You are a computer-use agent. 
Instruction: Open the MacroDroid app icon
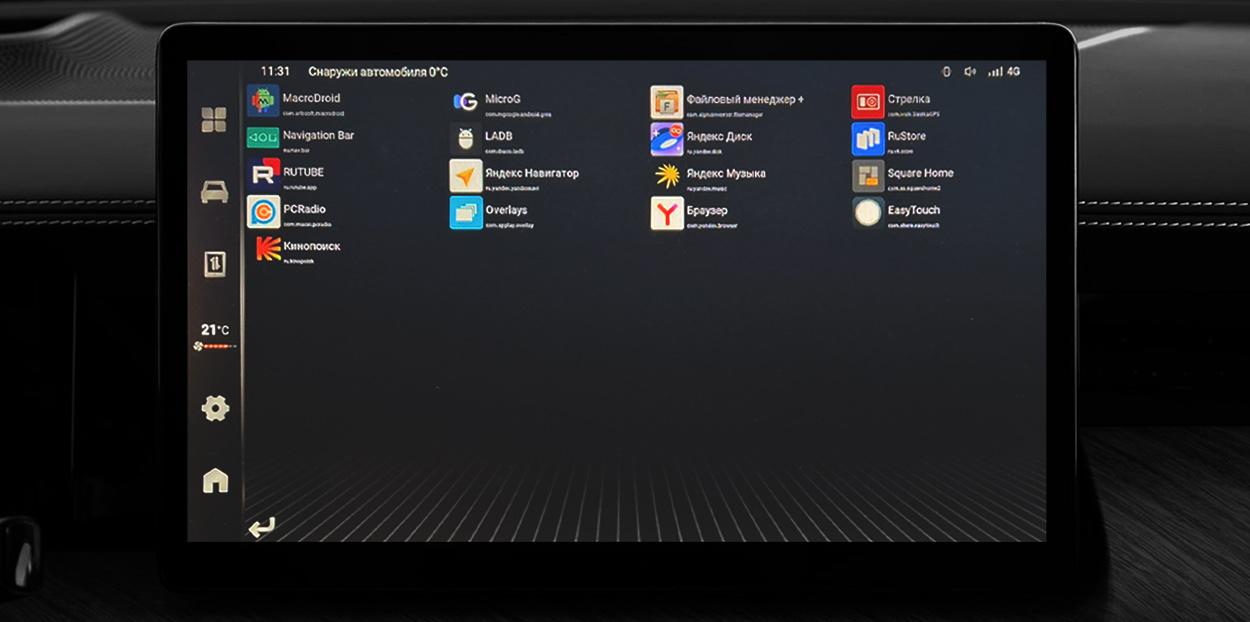tap(263, 101)
